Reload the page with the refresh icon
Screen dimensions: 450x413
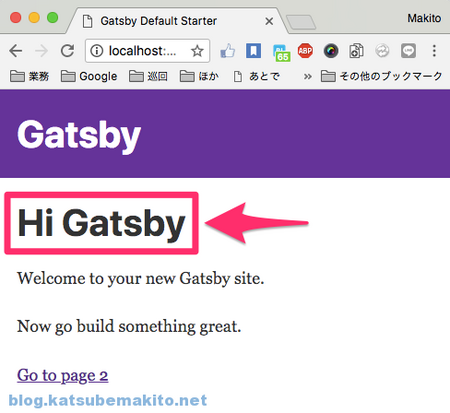tap(68, 51)
